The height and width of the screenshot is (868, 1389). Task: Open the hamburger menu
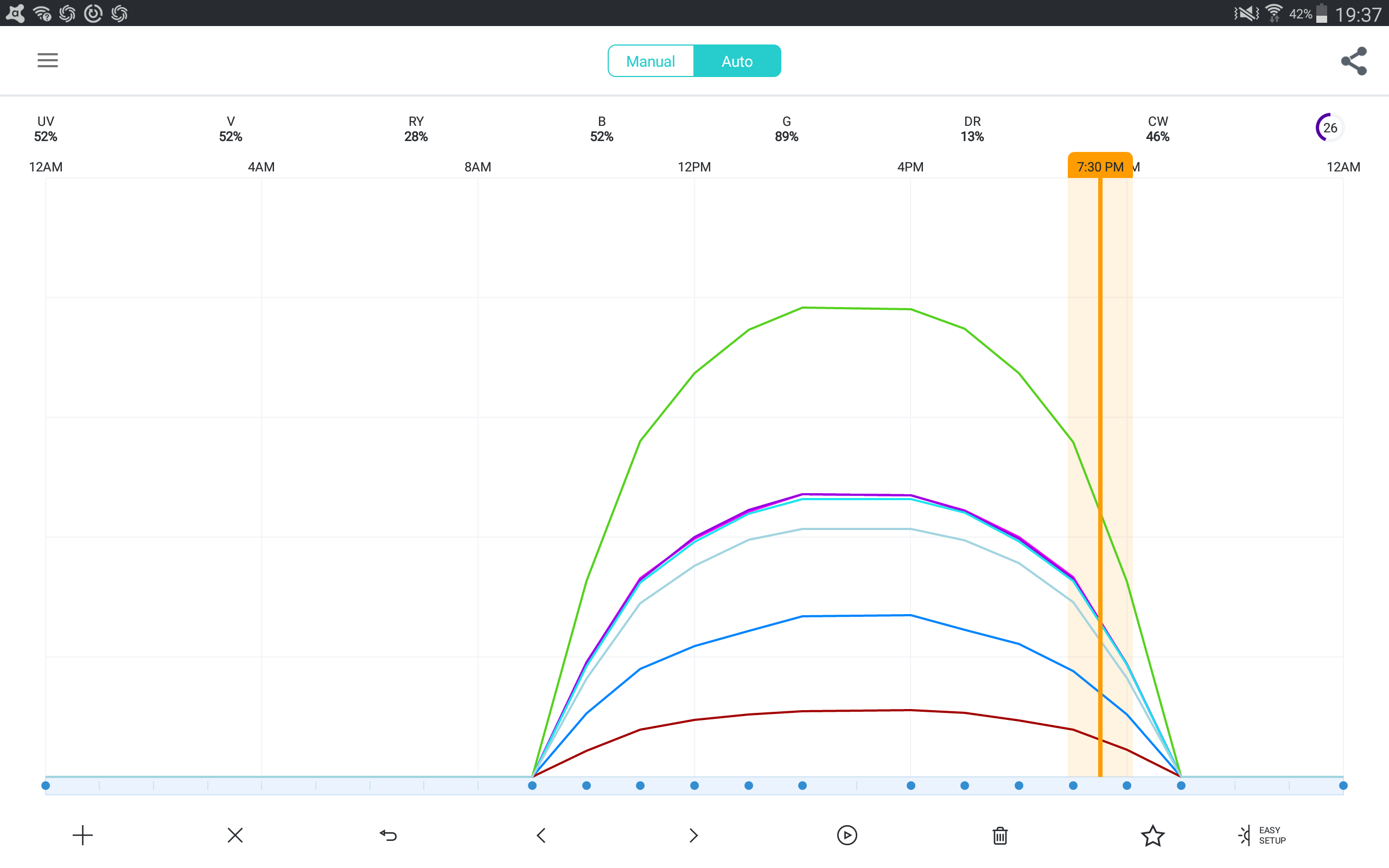click(x=48, y=60)
